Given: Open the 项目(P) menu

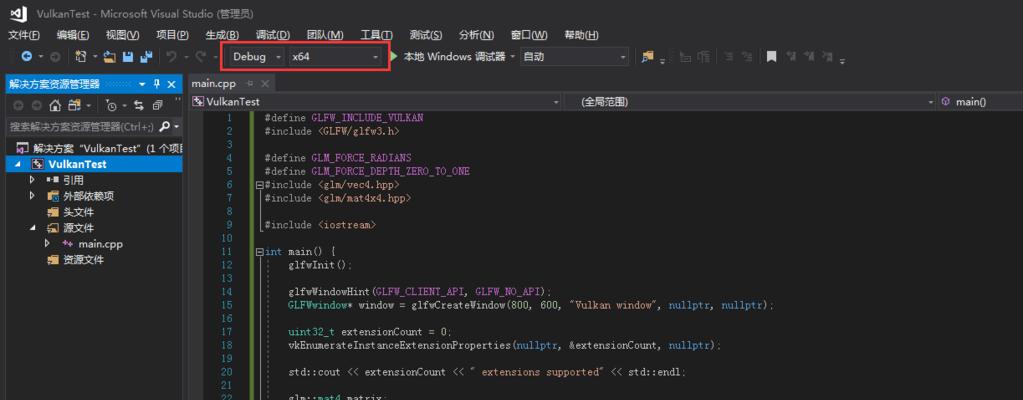Looking at the screenshot, I should tap(172, 35).
